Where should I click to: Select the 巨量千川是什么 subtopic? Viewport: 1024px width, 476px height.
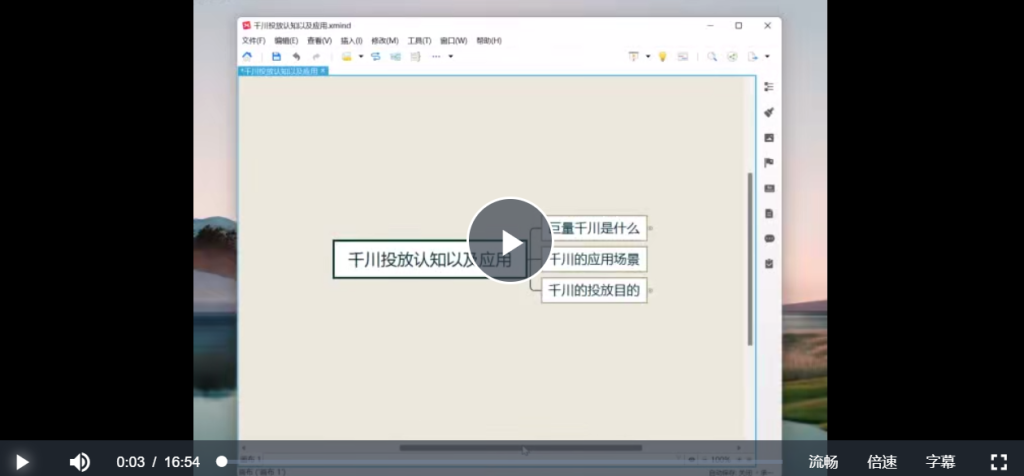point(594,229)
